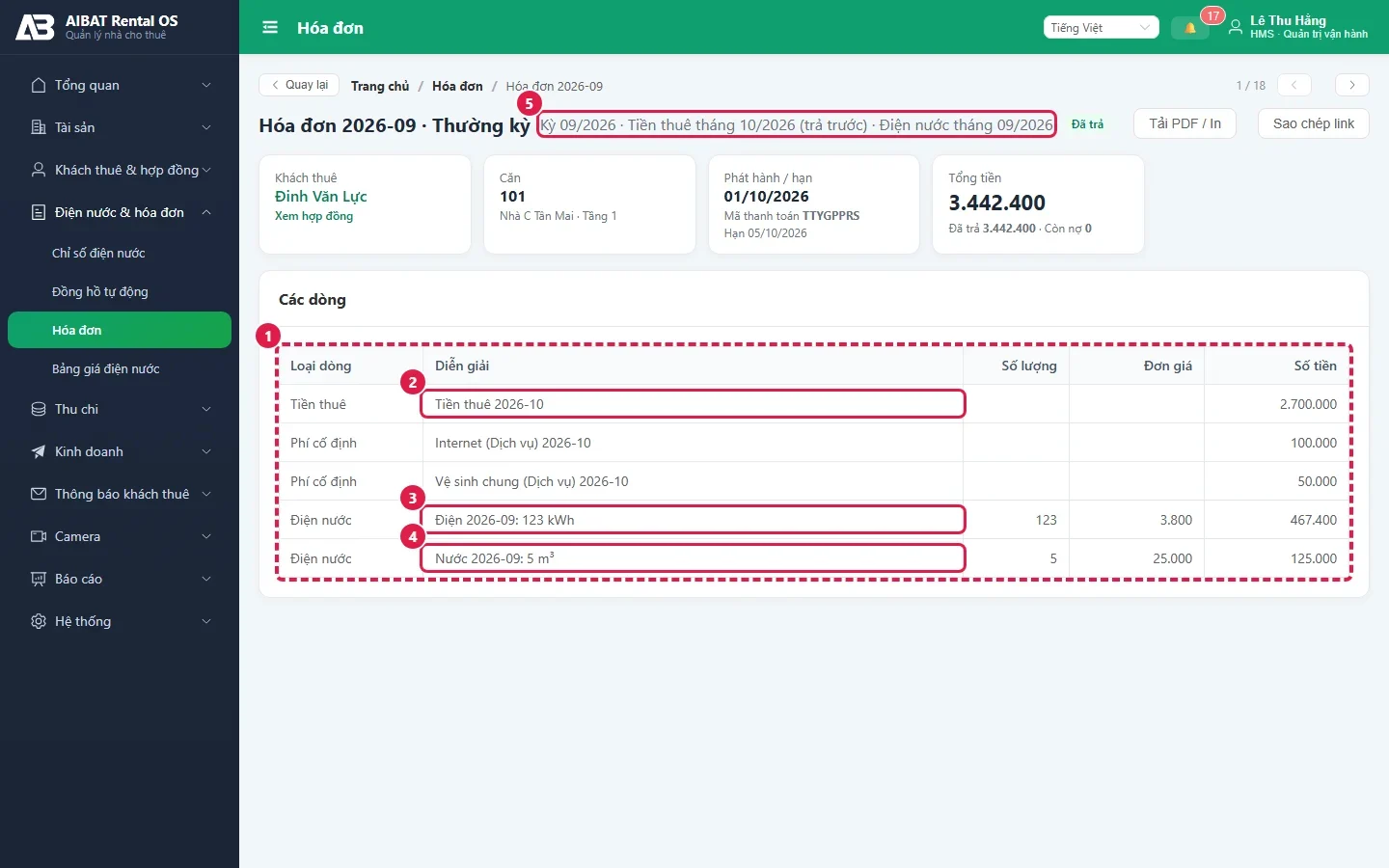This screenshot has height=868, width=1389.
Task: Click the Tải PDF / In button
Action: click(x=1185, y=123)
